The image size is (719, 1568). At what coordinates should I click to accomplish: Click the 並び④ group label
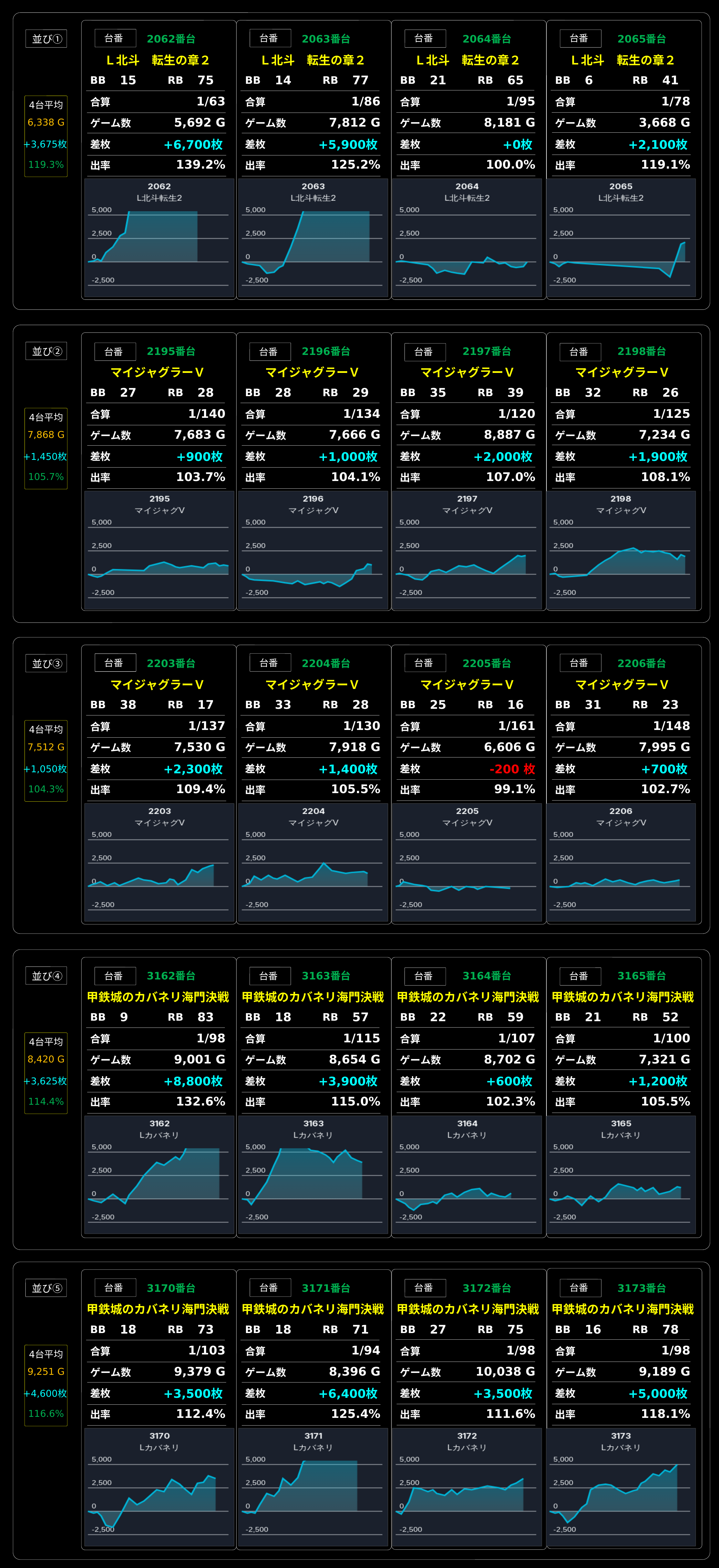coord(46,976)
